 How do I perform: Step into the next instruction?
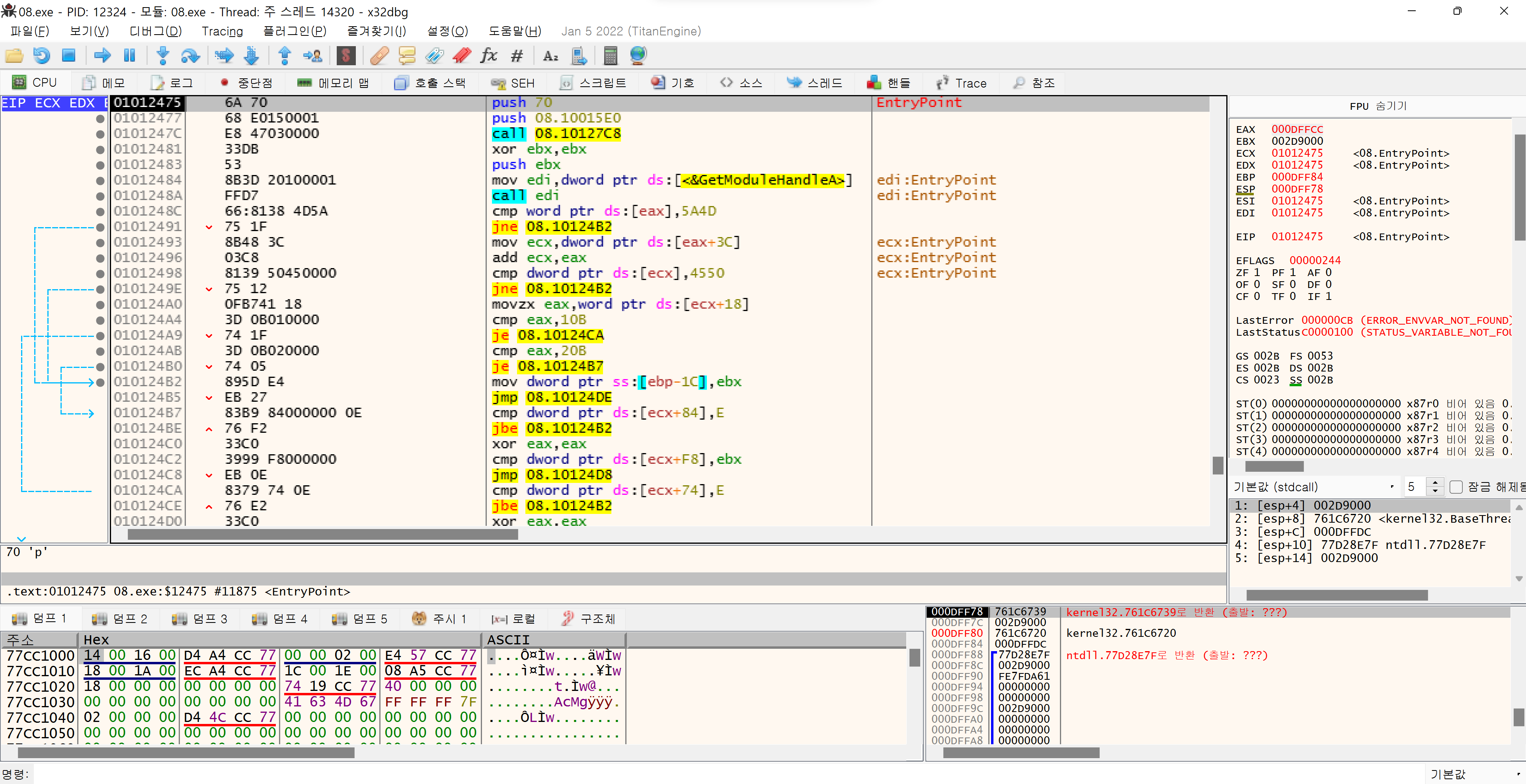(163, 56)
